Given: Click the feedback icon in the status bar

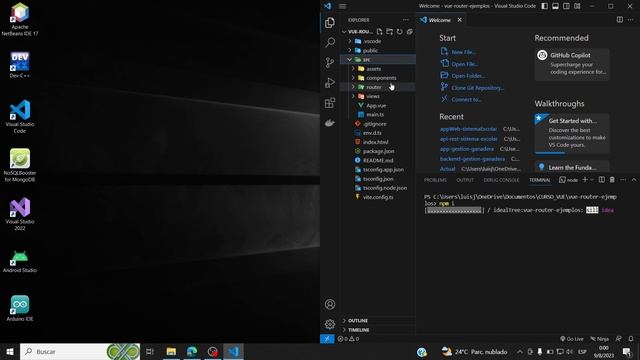Looking at the screenshot, I should 619,339.
